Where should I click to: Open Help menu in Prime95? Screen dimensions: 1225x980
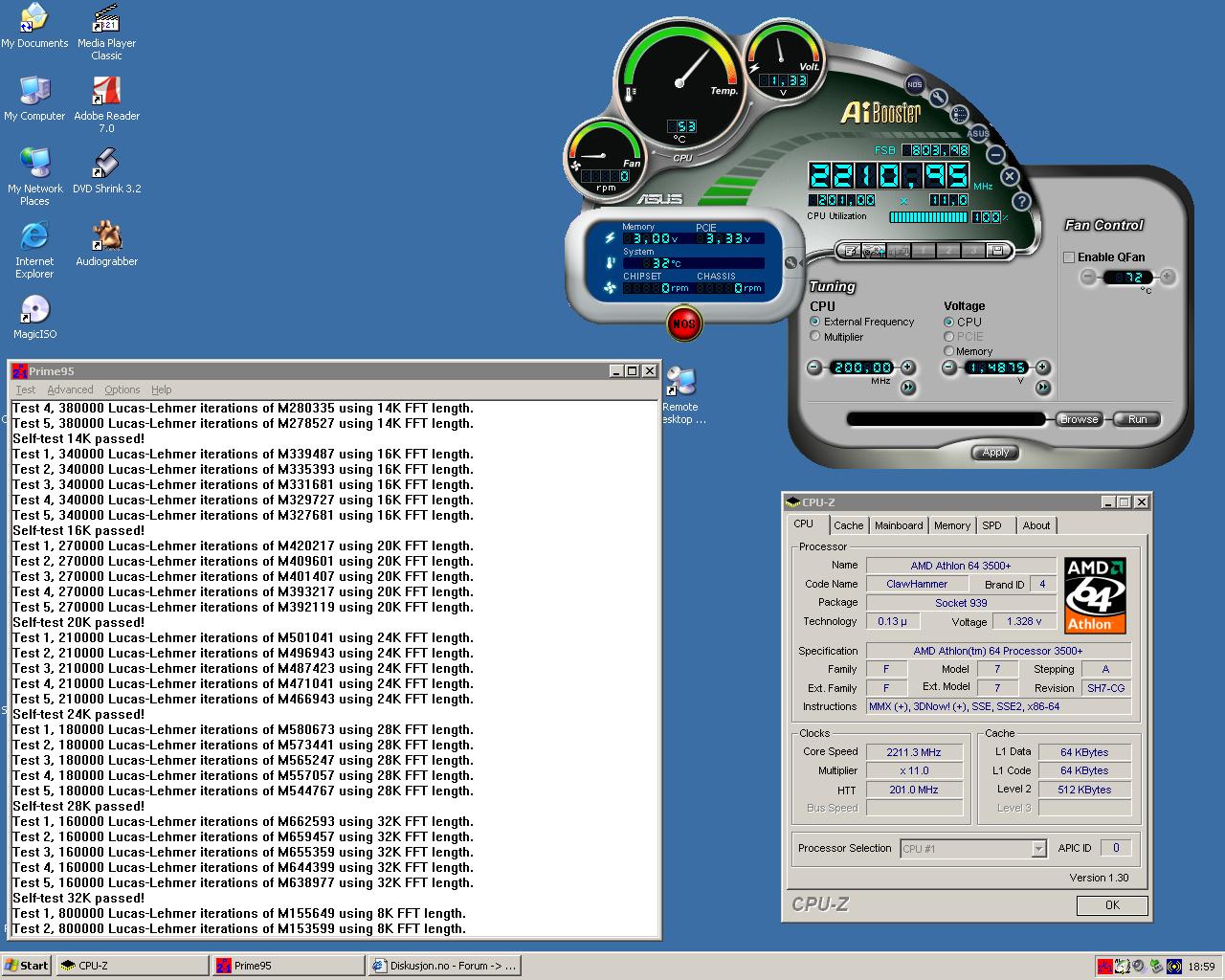pos(161,390)
